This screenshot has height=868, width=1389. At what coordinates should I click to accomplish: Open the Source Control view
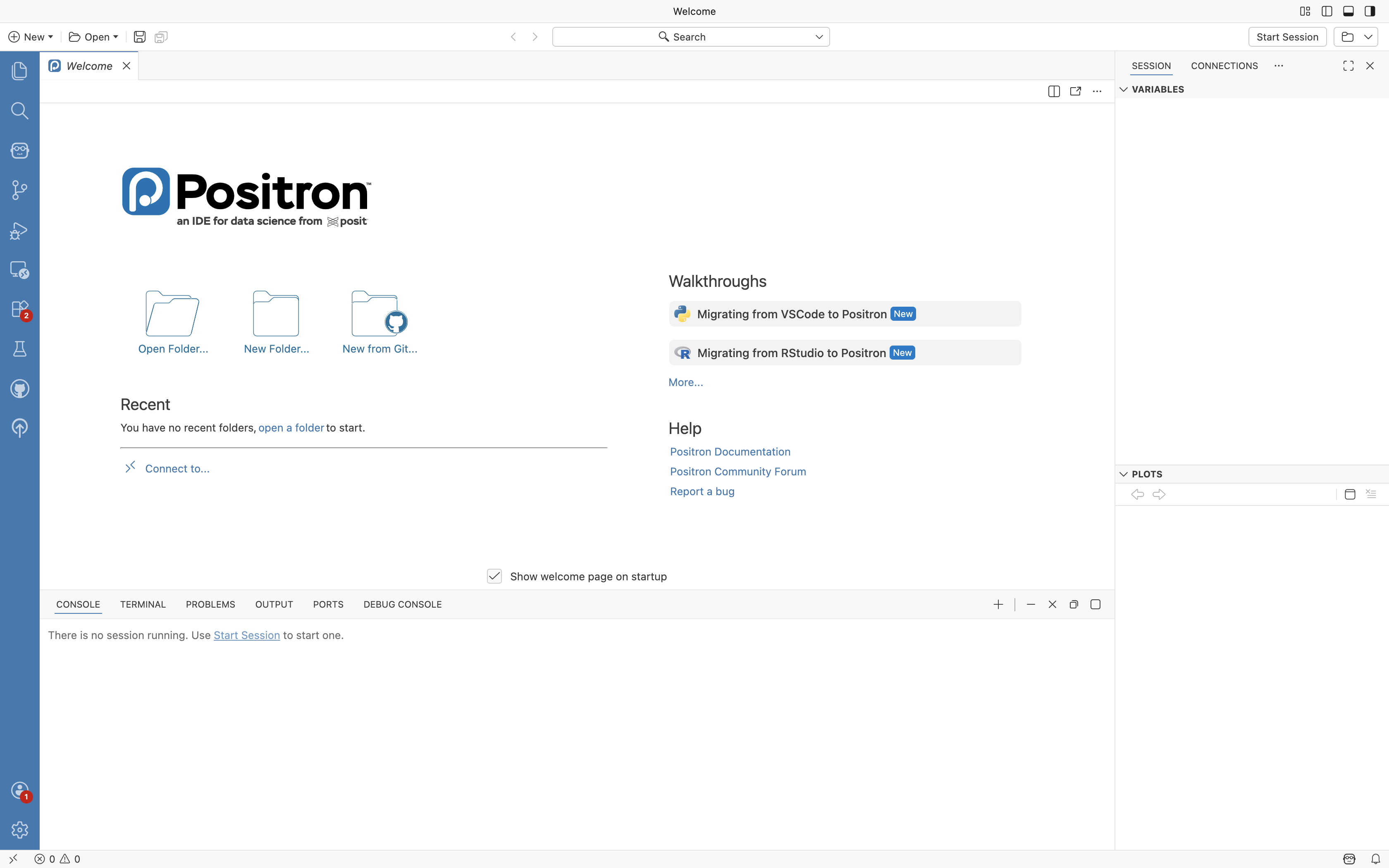click(x=19, y=190)
